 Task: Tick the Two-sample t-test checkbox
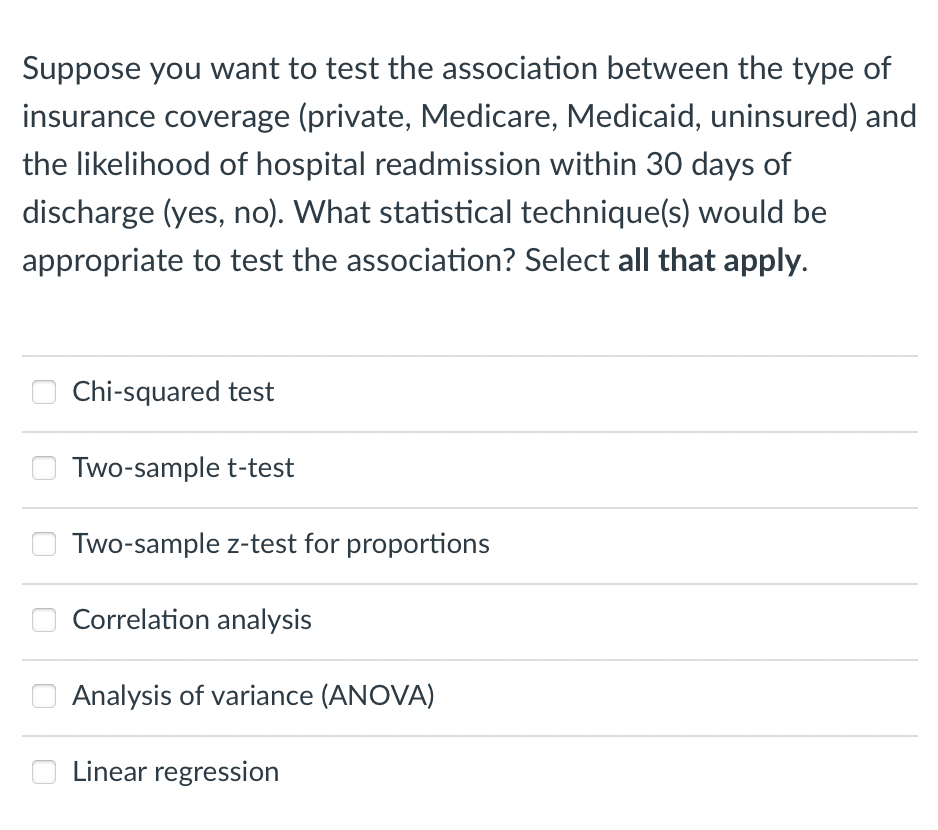click(44, 468)
